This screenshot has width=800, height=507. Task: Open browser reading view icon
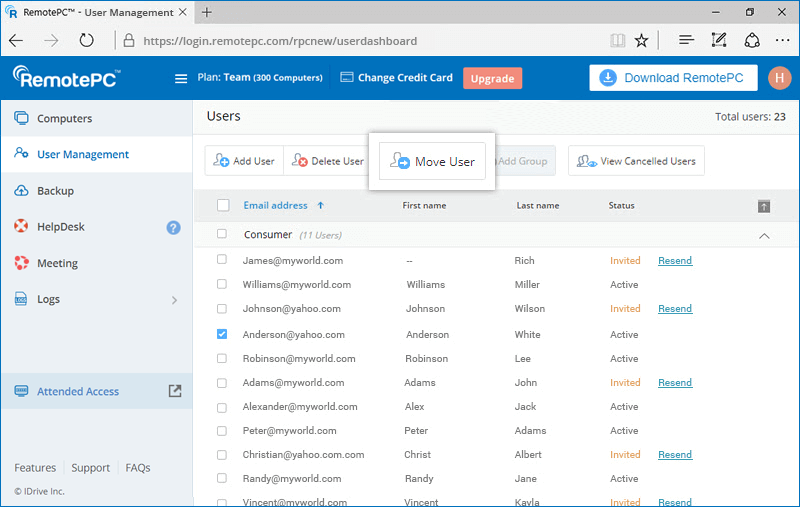click(x=617, y=40)
